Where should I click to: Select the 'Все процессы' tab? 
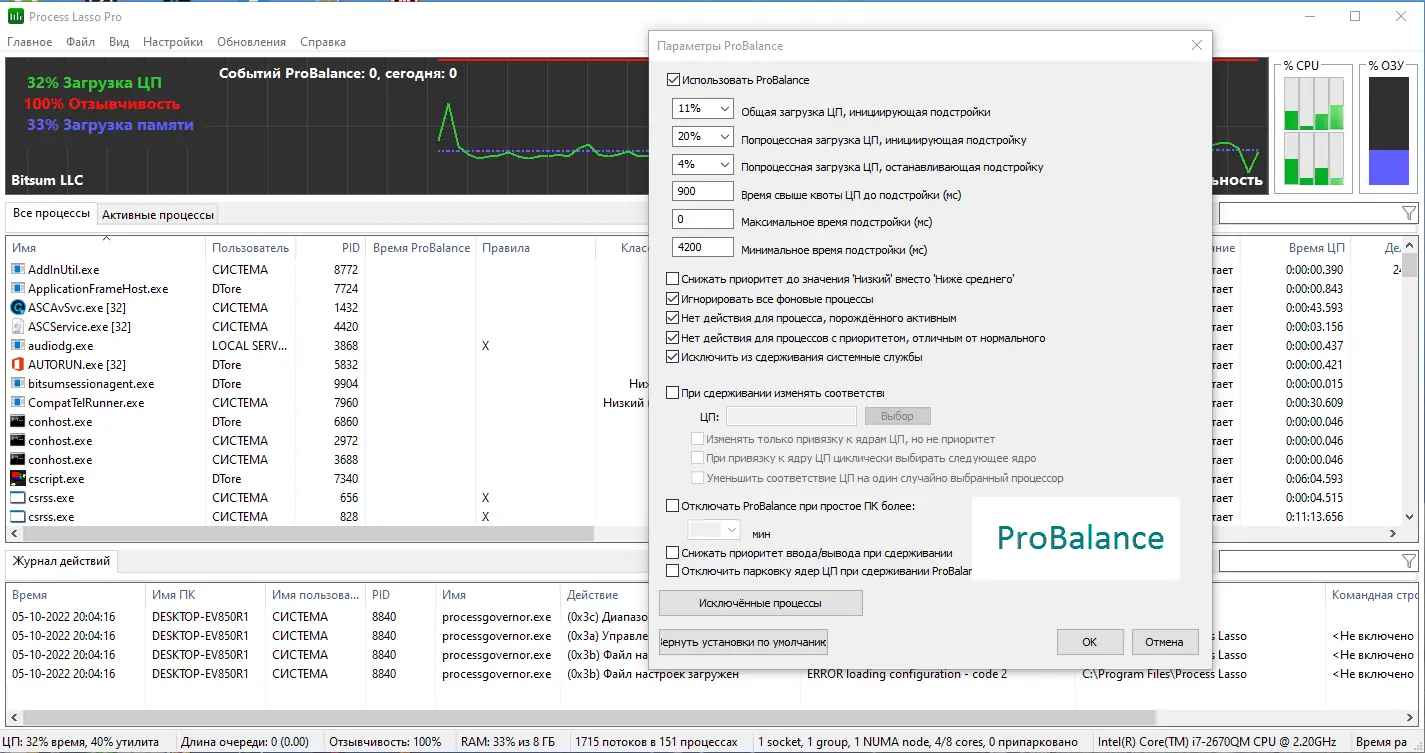pyautogui.click(x=51, y=214)
